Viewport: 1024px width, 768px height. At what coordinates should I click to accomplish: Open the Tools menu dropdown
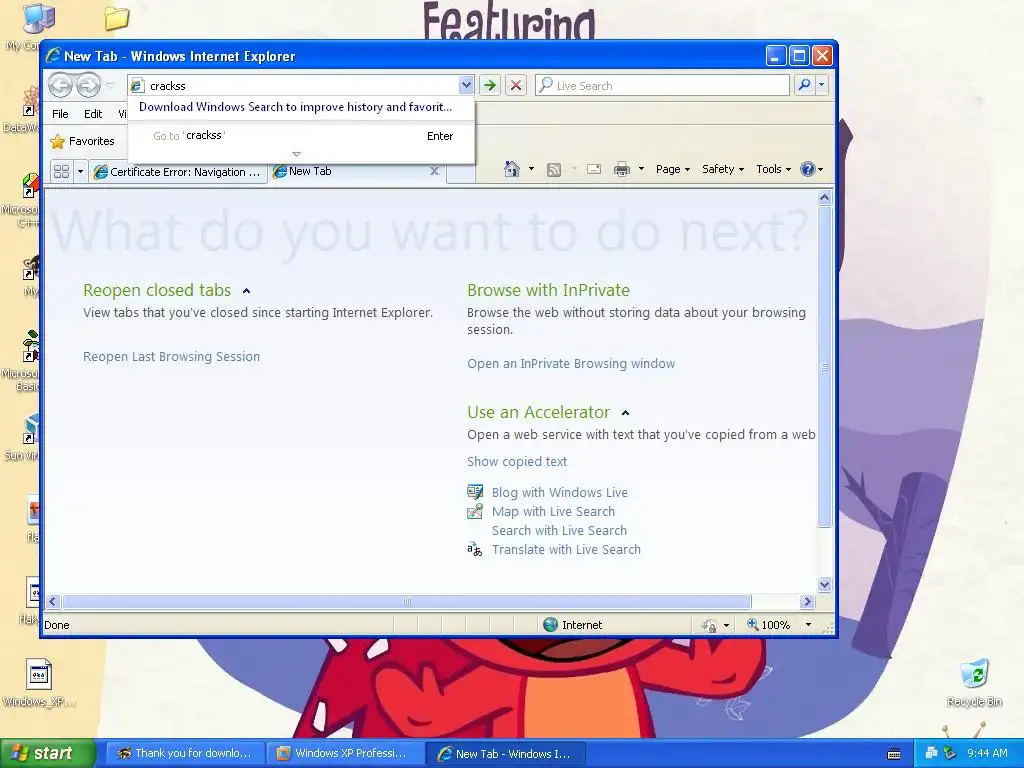[x=774, y=169]
